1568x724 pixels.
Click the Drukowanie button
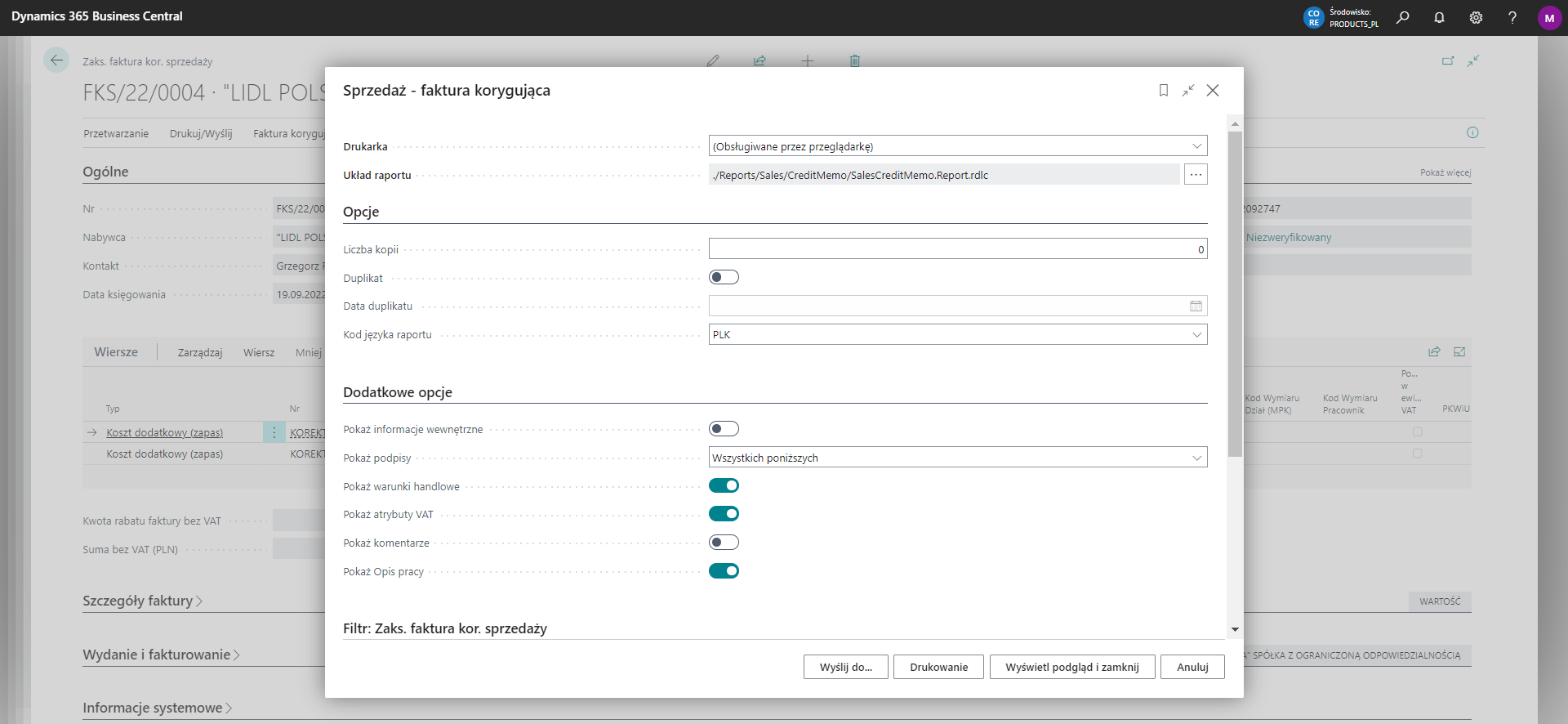click(x=939, y=667)
